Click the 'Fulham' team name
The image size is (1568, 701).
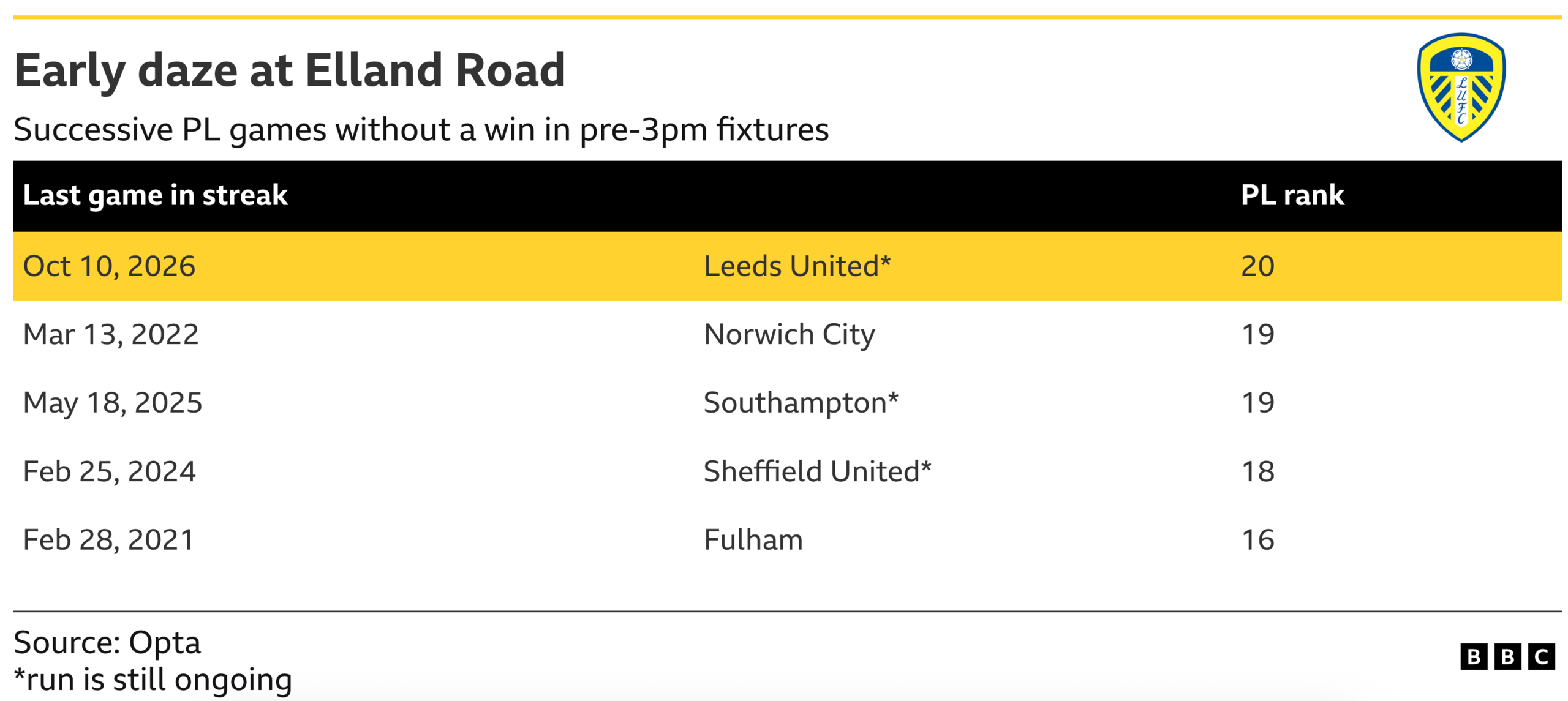(x=753, y=540)
